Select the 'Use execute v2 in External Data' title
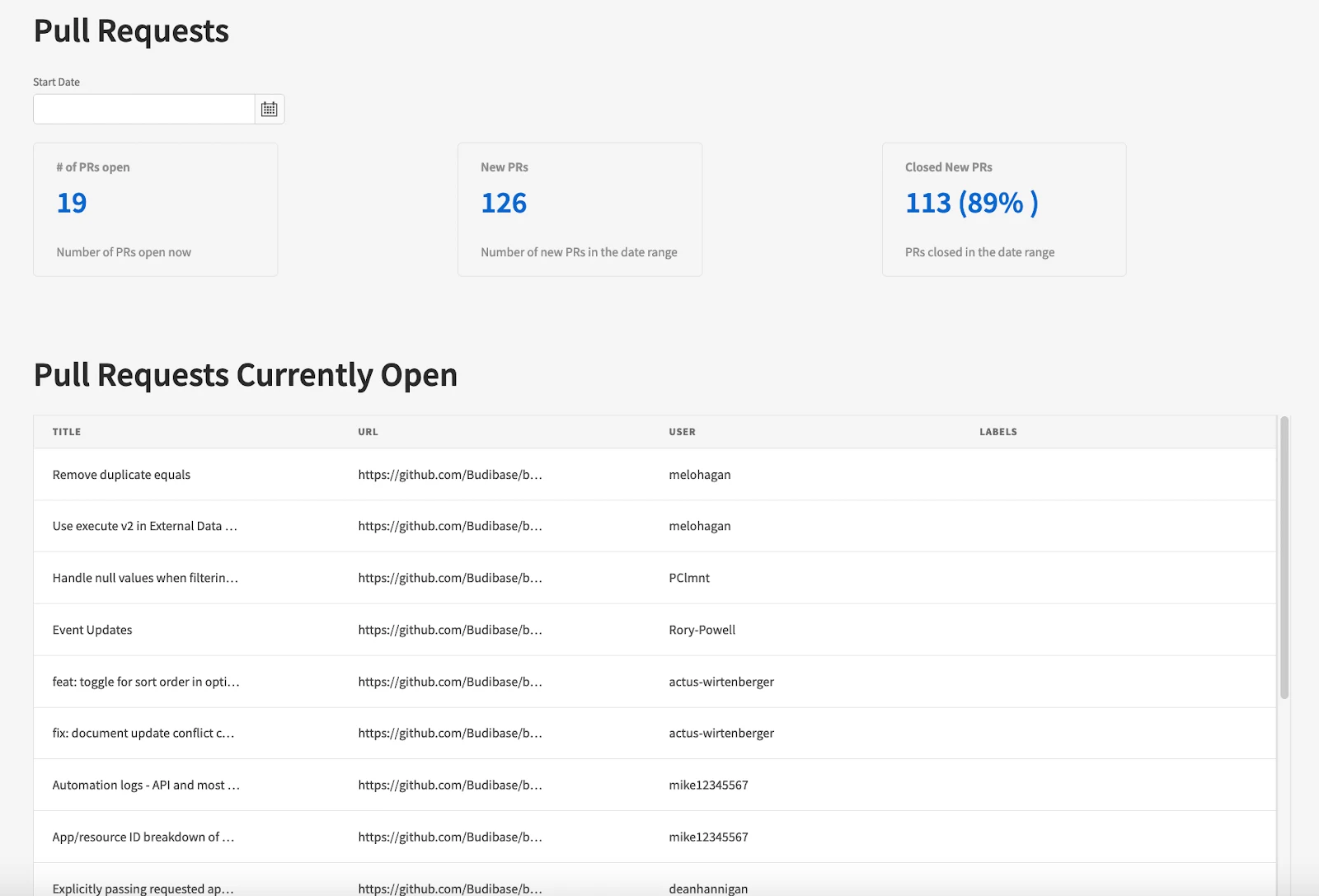This screenshot has height=896, width=1319. [x=144, y=526]
